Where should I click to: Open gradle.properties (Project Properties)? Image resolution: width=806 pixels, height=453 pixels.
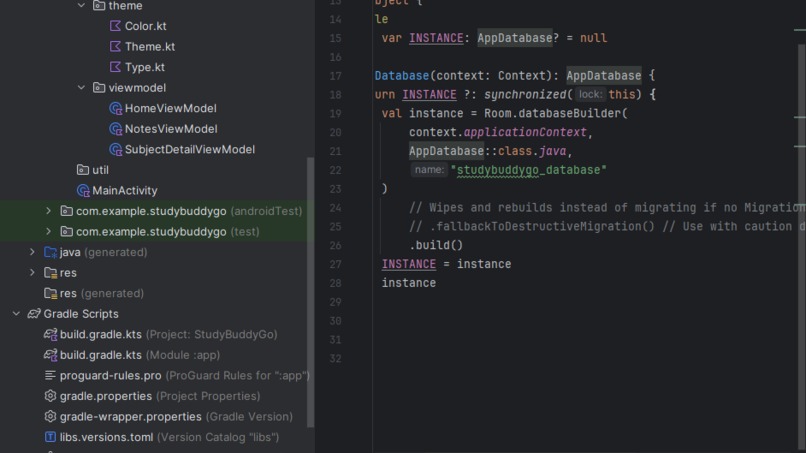pos(160,396)
